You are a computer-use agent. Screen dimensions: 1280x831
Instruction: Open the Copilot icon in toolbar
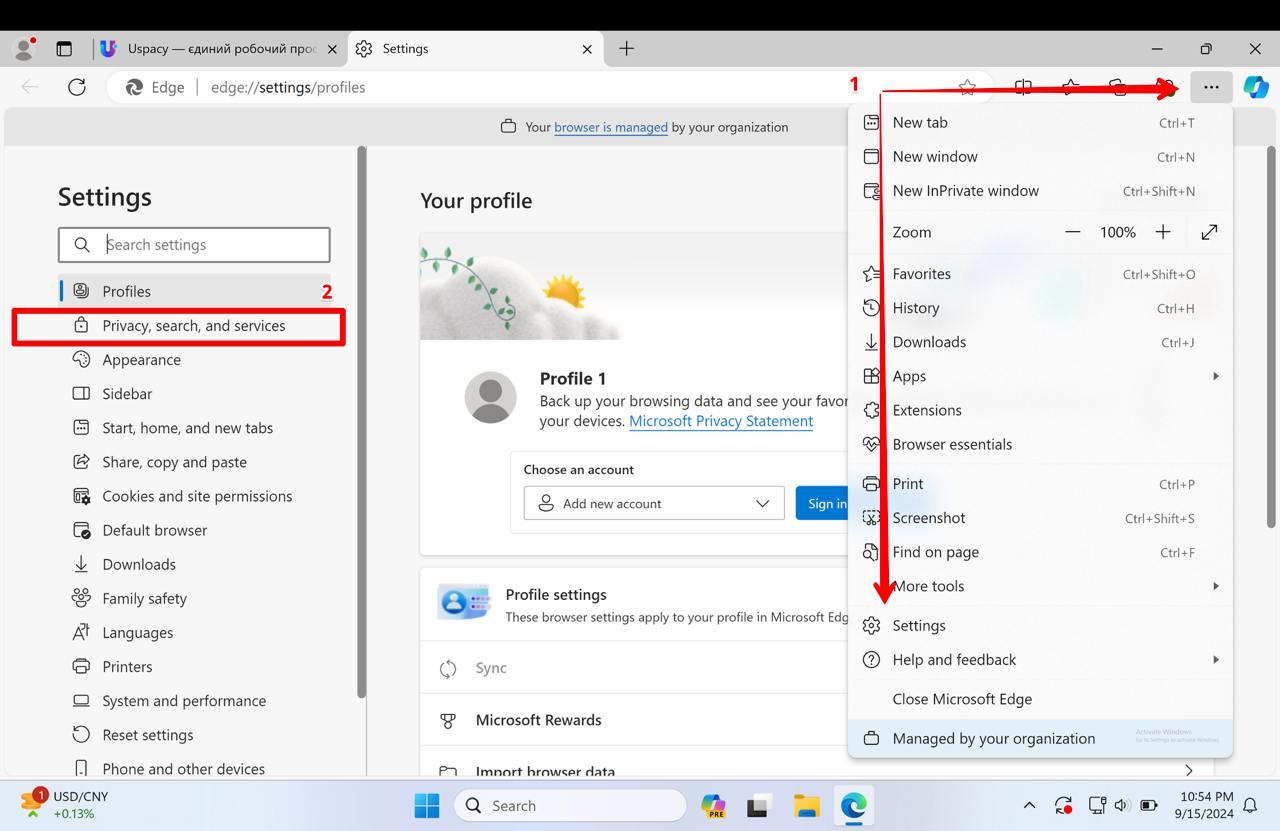[x=1256, y=87]
